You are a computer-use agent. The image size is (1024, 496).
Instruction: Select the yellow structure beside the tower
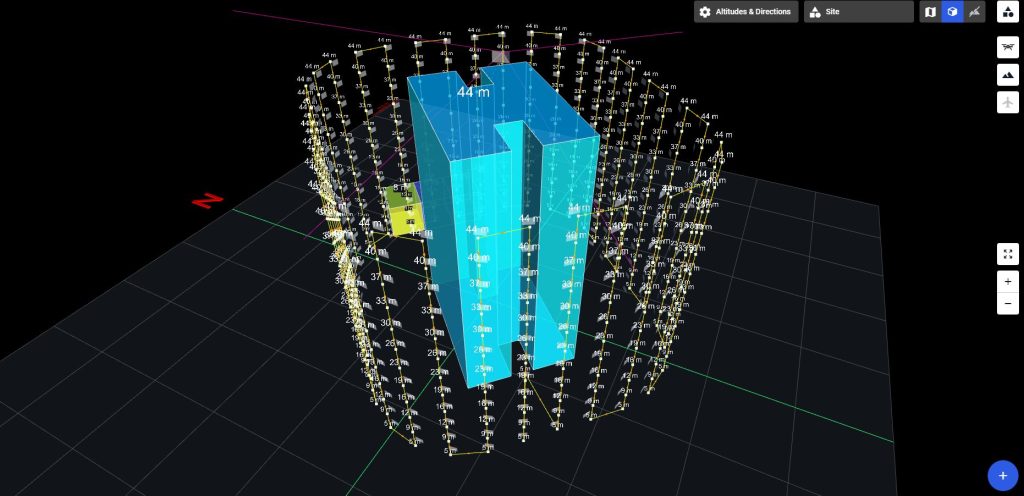point(405,210)
